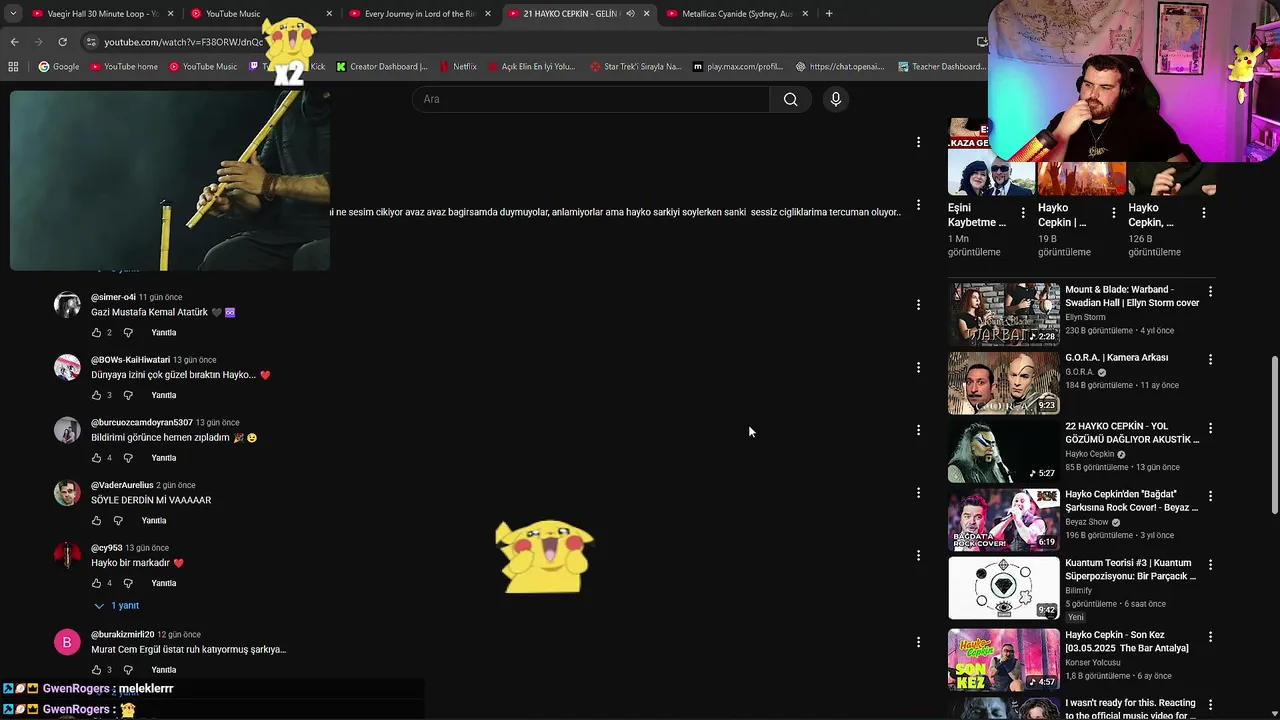1280x720 pixels.
Task: Open options menu for @VaderAurelius comment
Action: pos(918,493)
